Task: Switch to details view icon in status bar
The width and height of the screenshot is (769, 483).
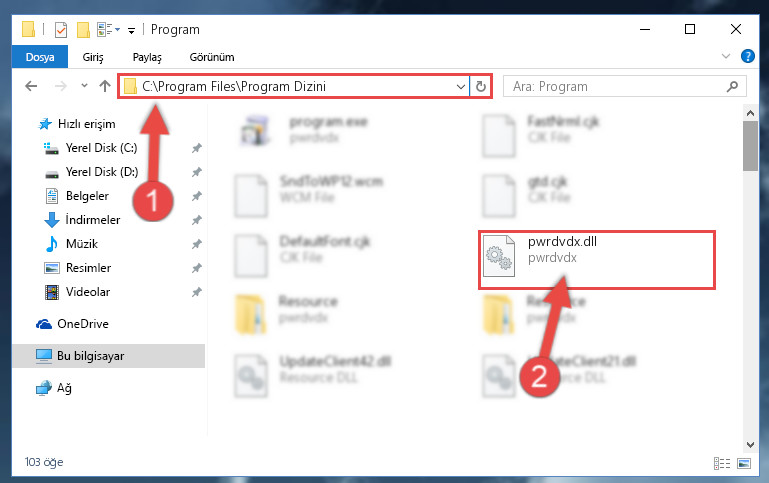Action: [x=721, y=463]
